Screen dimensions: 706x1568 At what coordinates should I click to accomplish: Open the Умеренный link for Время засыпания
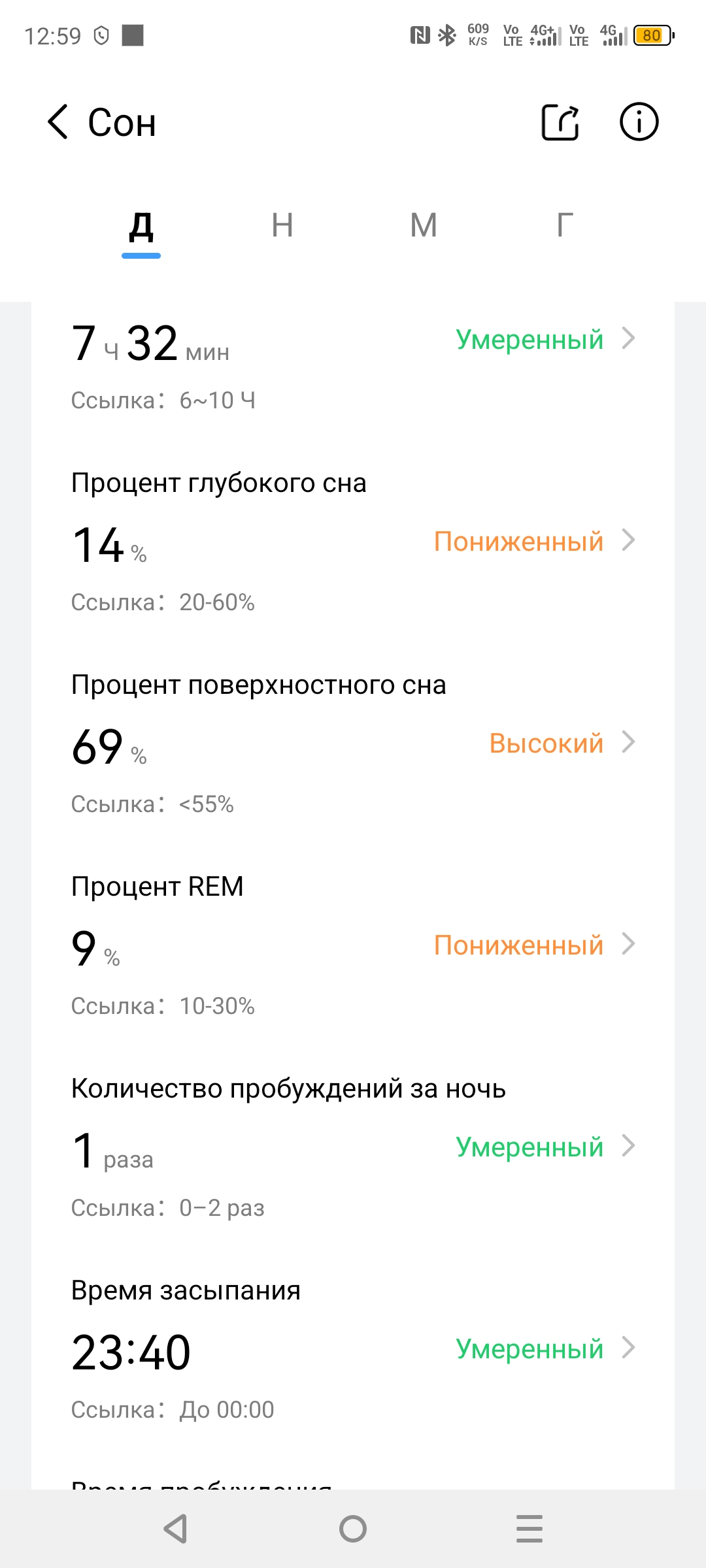point(529,1348)
